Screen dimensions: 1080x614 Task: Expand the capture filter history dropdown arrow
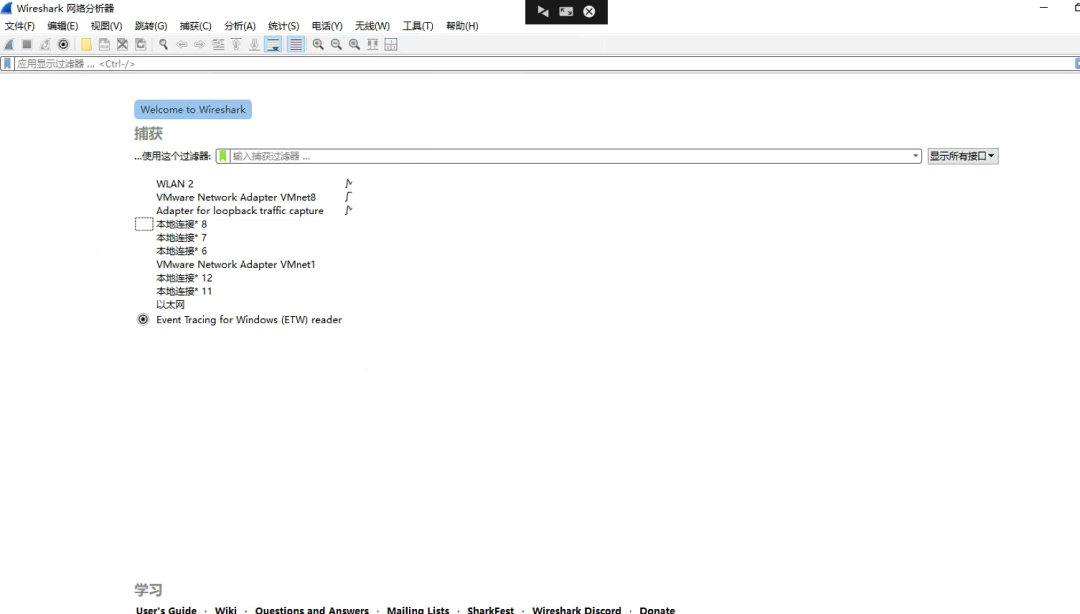(915, 156)
